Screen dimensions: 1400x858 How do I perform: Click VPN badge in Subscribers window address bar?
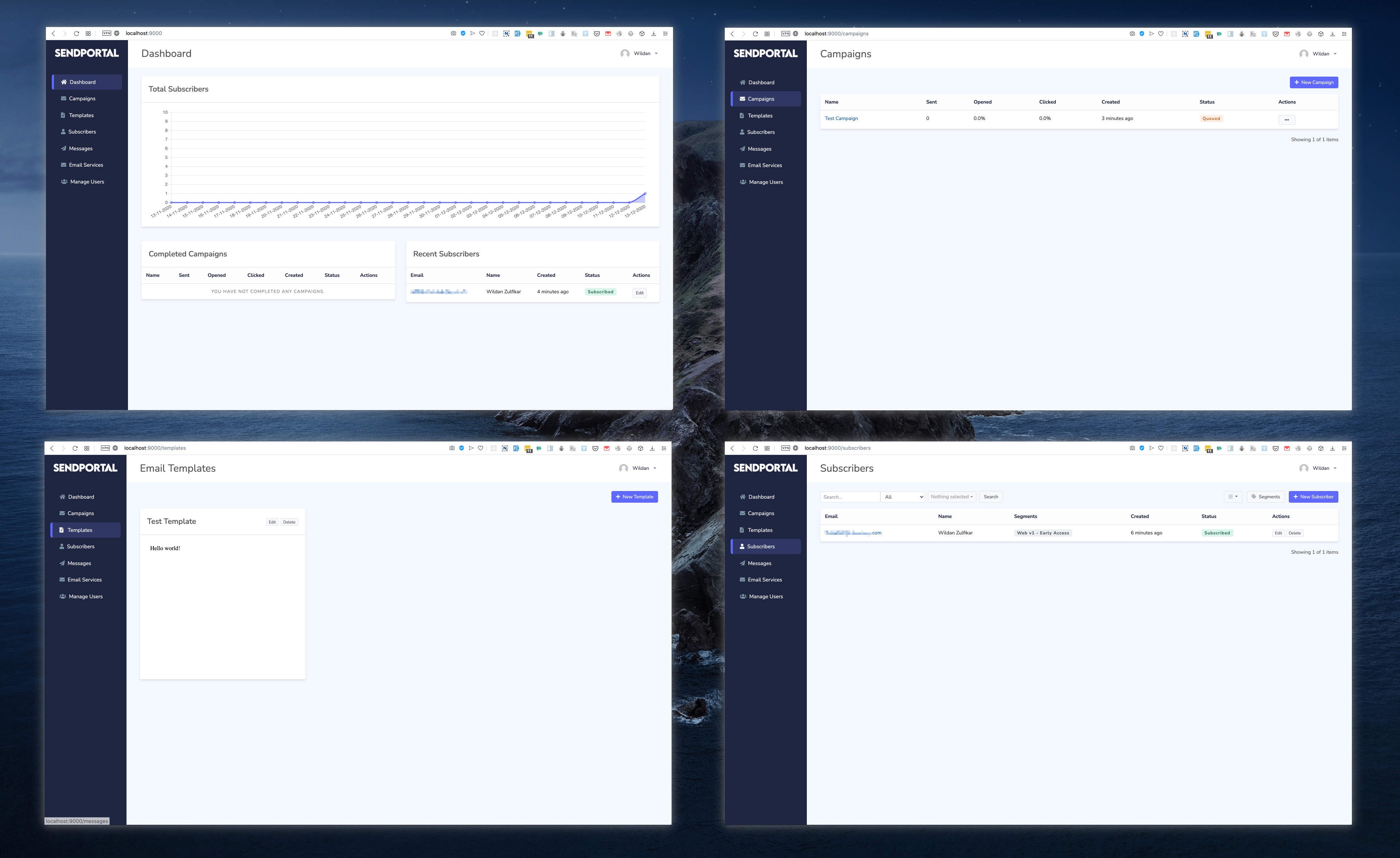point(785,448)
